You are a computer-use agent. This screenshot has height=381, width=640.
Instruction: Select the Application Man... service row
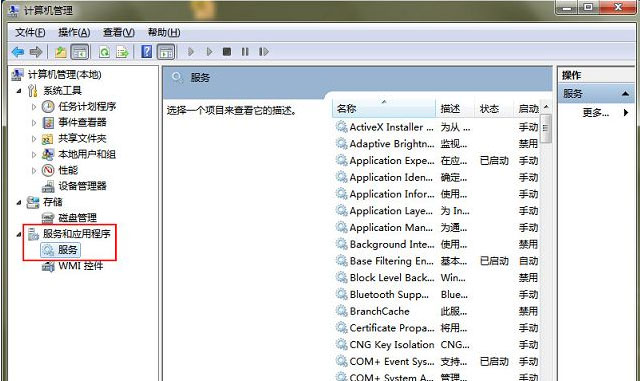point(437,227)
